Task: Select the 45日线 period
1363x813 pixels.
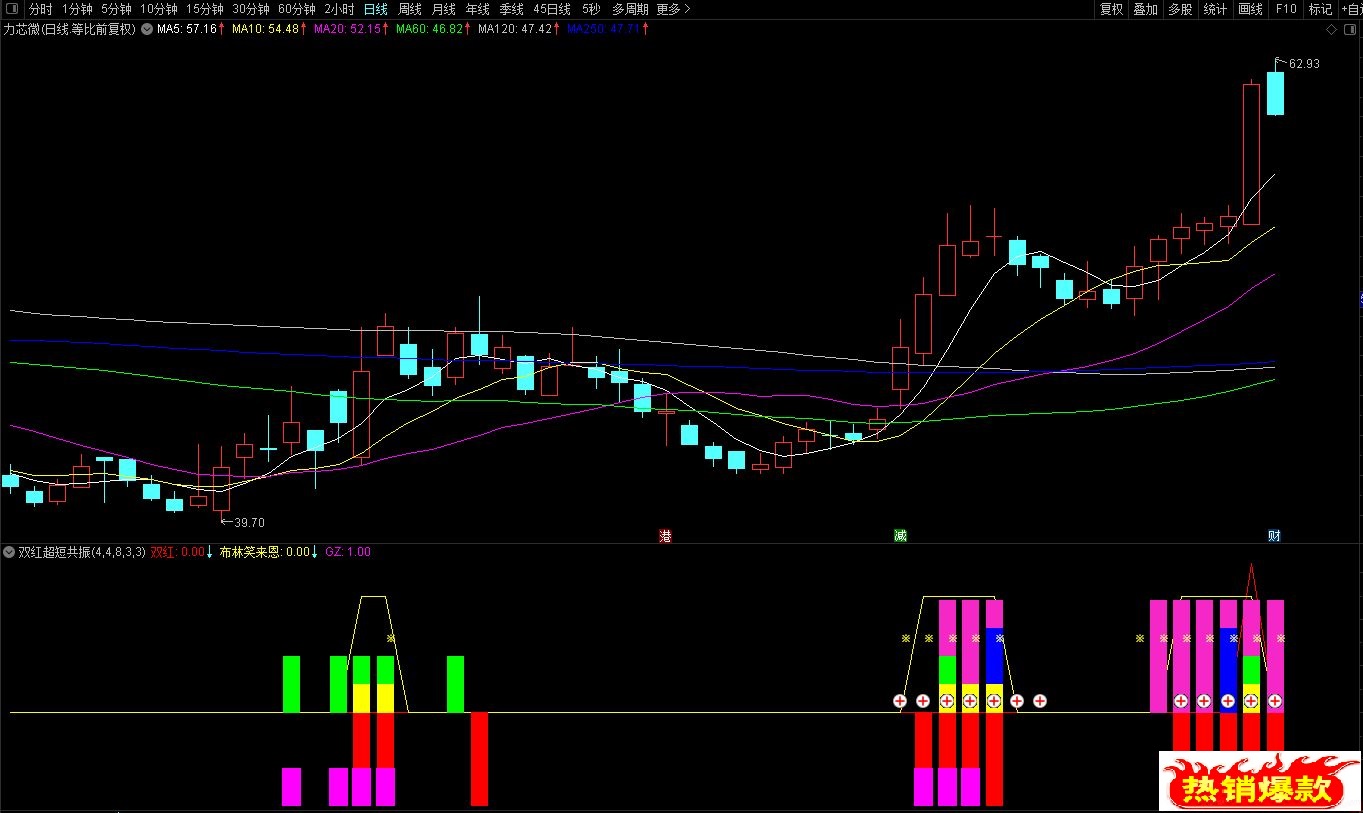Action: [x=552, y=9]
